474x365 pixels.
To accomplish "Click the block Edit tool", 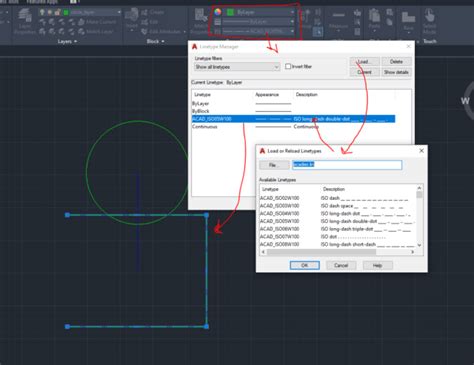I will 150,22.
